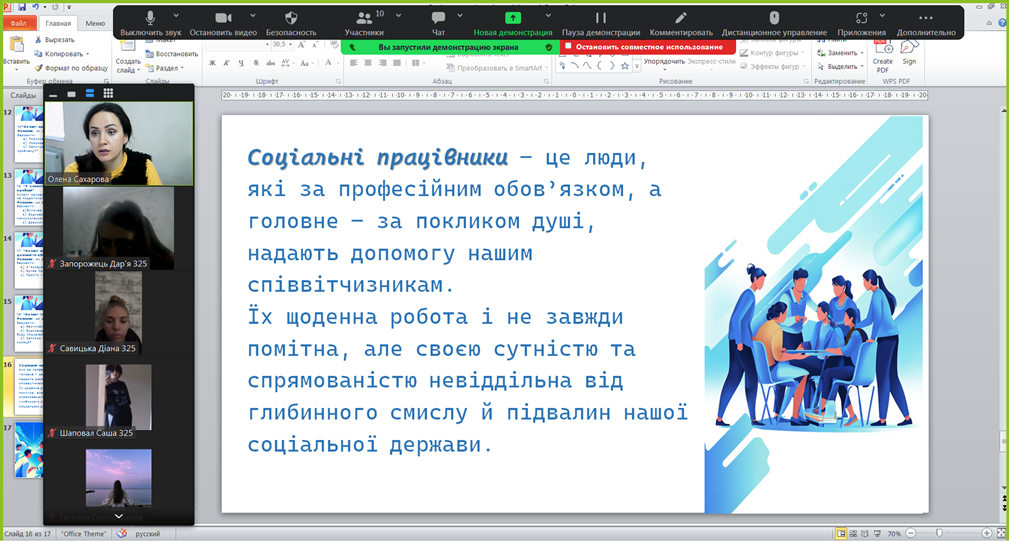This screenshot has height=541, width=1009.
Task: Toggle bold formatting Ж in ribbon
Action: coord(213,64)
